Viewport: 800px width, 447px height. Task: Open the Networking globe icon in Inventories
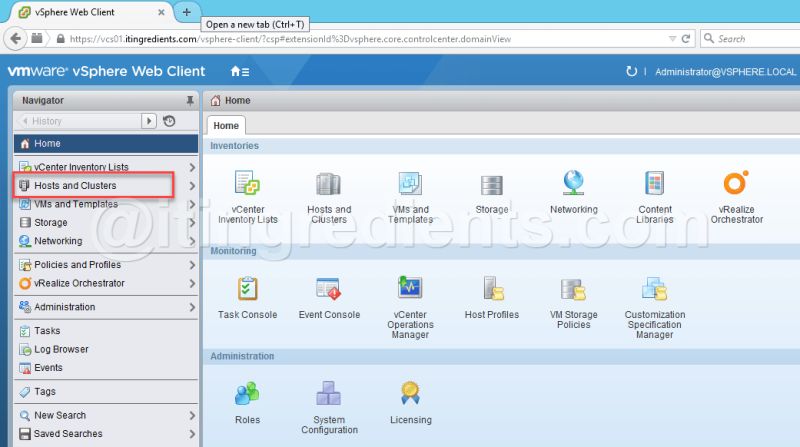[573, 183]
